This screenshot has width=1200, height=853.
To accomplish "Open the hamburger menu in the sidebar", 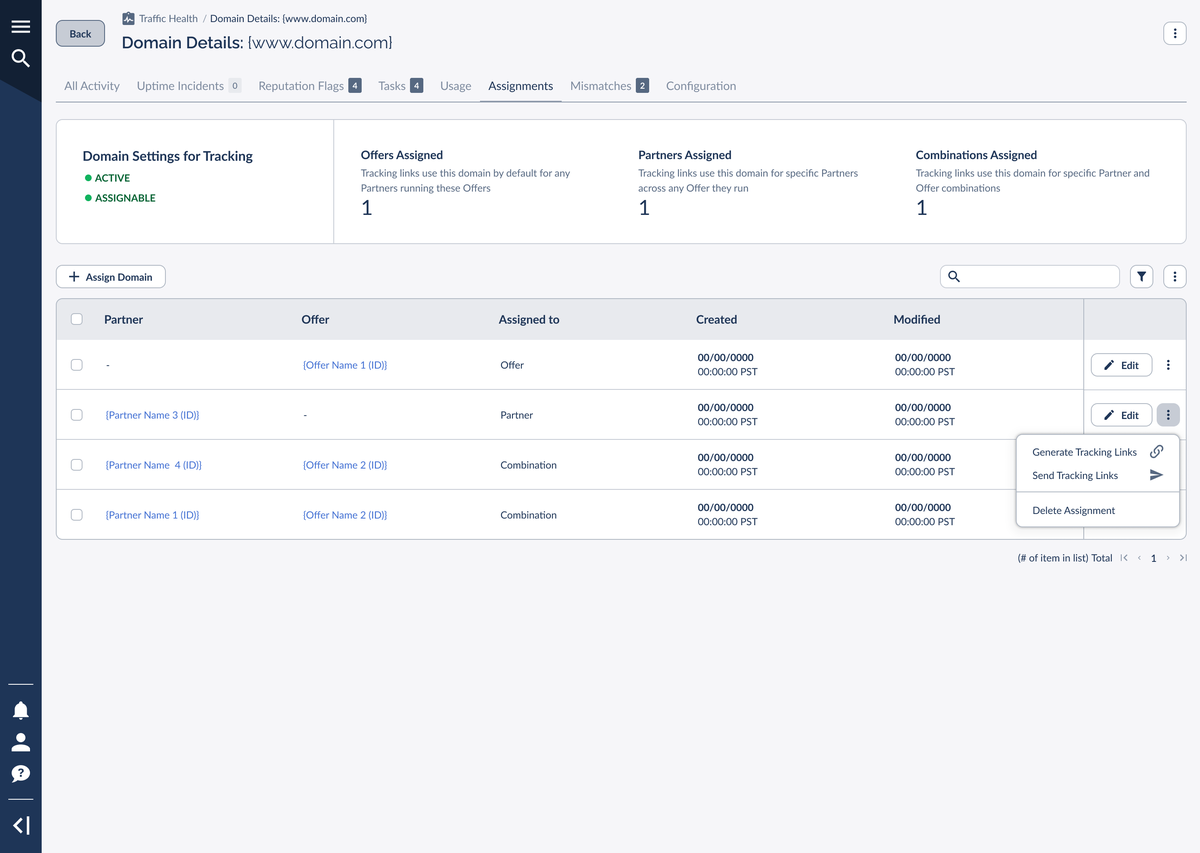I will coord(20,27).
